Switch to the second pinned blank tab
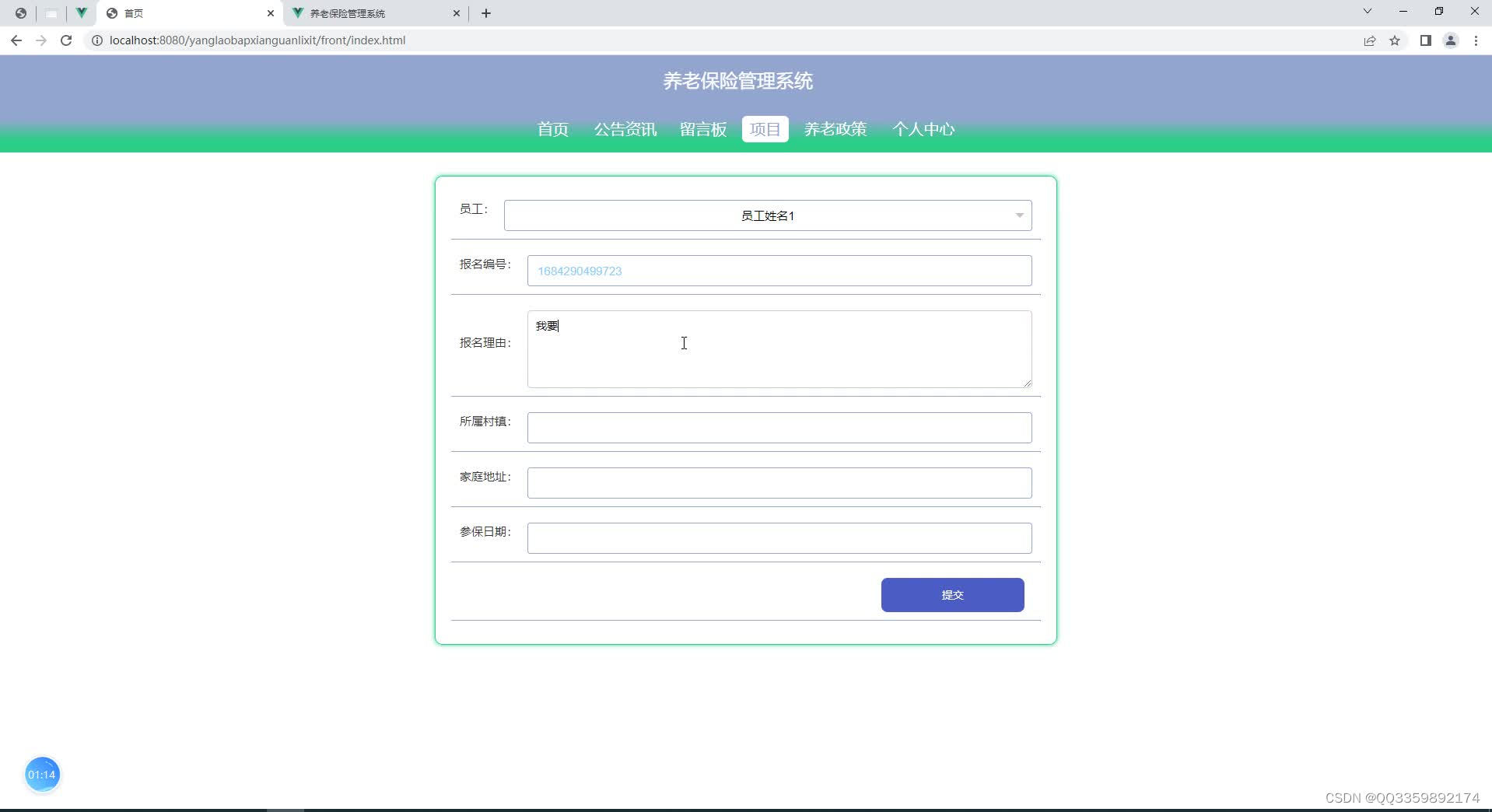 pos(51,13)
